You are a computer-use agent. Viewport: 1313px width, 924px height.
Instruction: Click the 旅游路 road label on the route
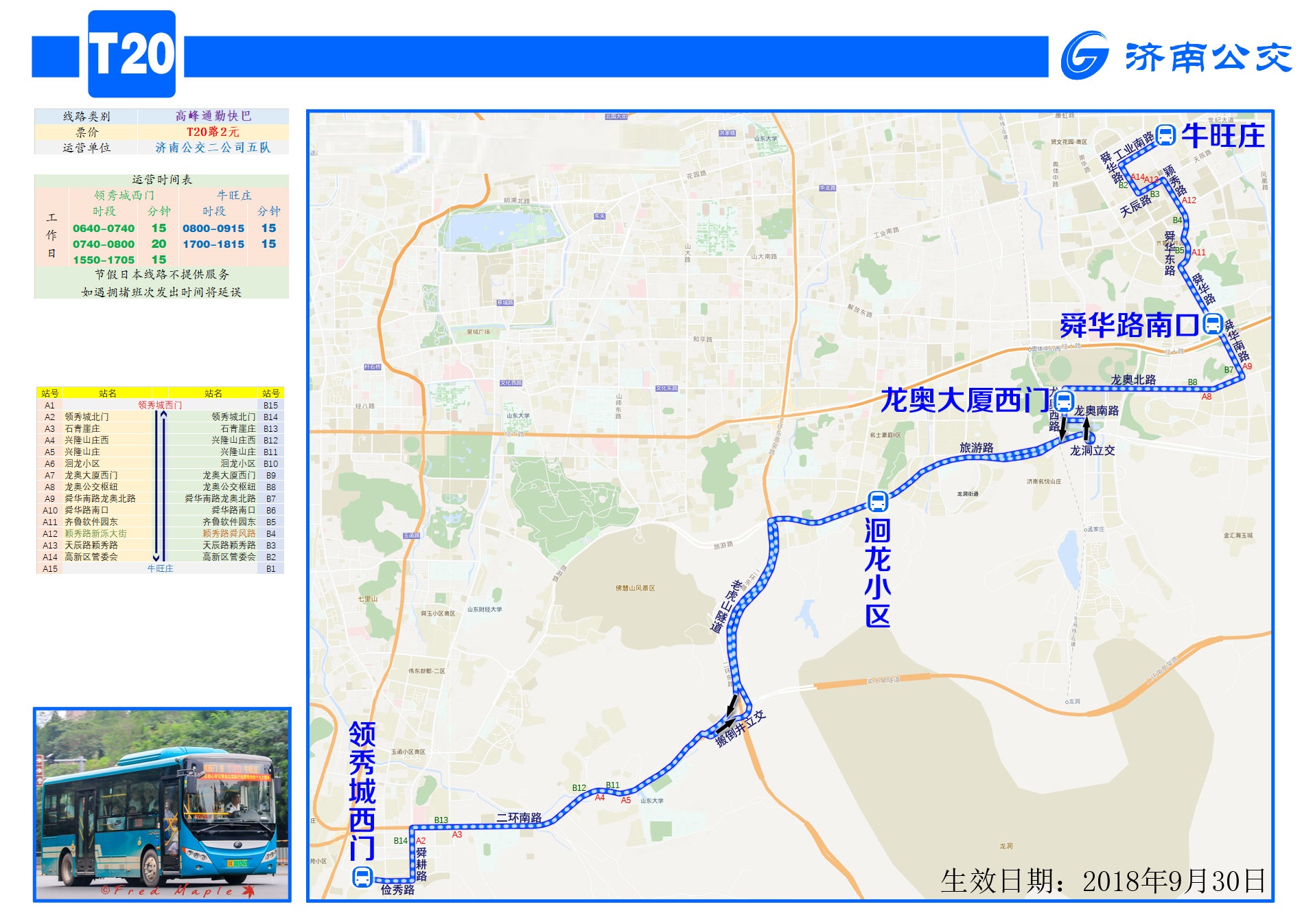tap(976, 448)
